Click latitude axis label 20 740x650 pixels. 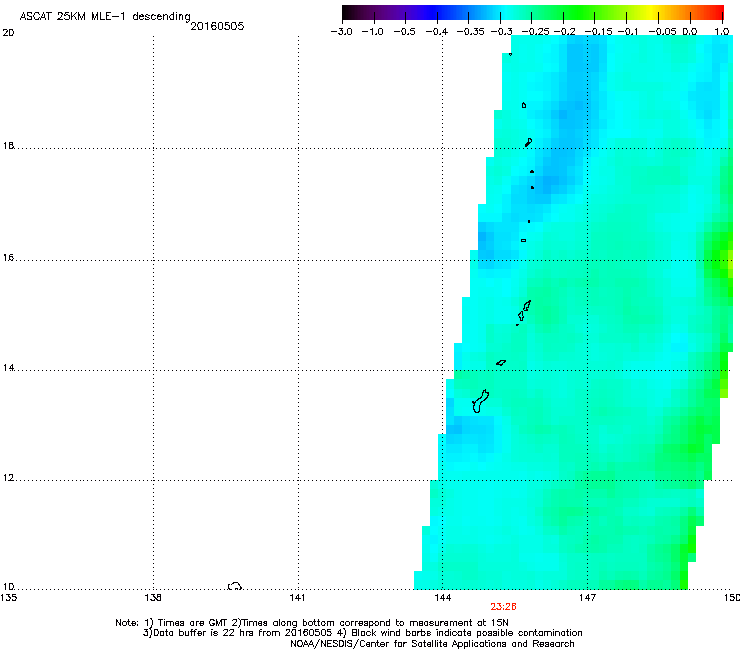(8, 33)
